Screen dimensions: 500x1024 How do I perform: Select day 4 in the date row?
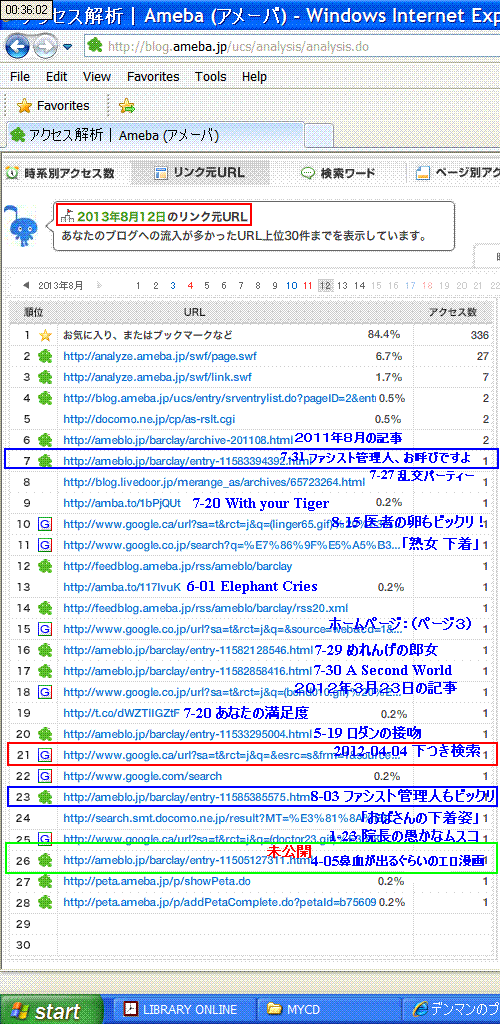tap(190, 285)
